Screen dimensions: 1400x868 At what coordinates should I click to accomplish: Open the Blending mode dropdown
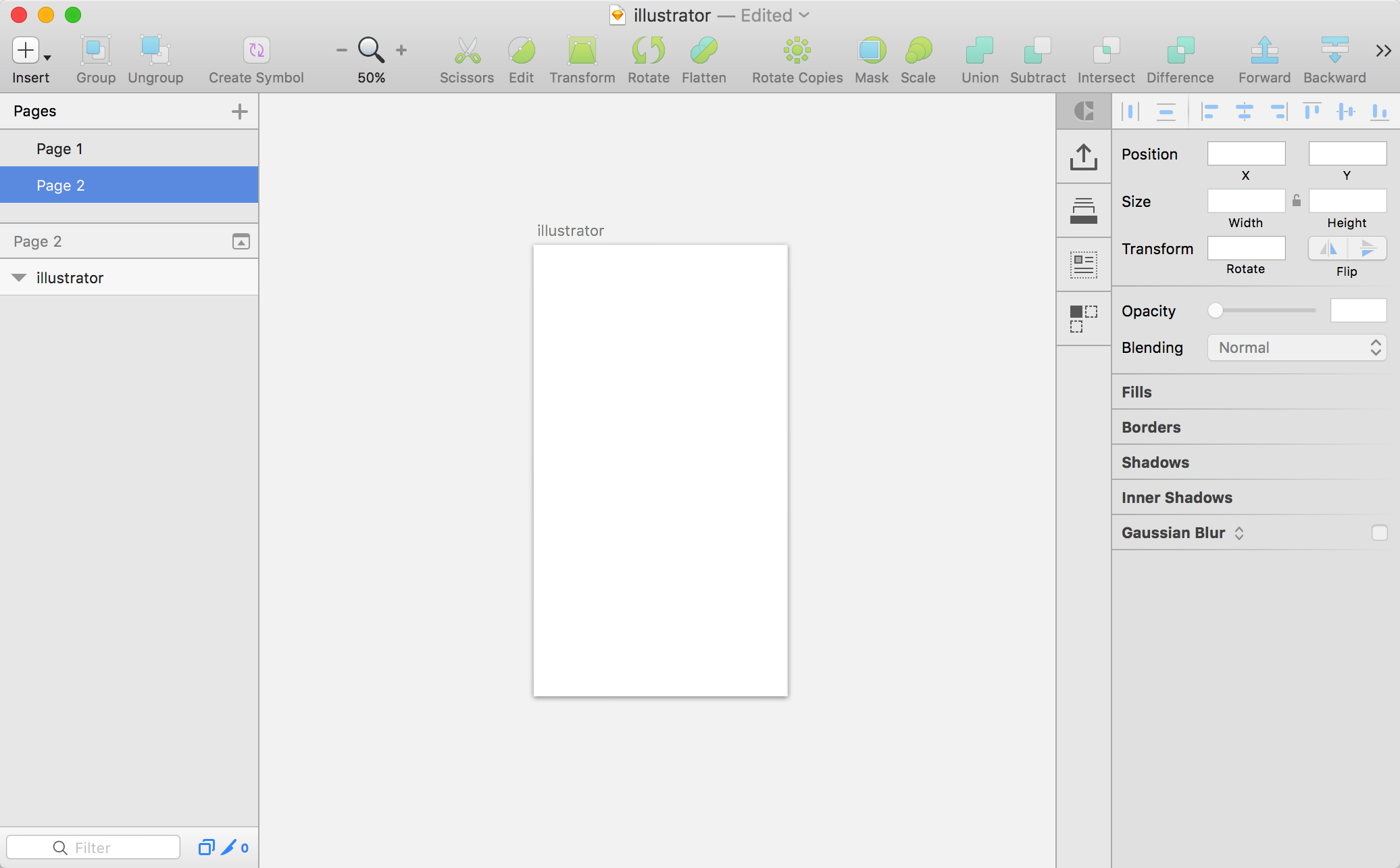tap(1297, 347)
